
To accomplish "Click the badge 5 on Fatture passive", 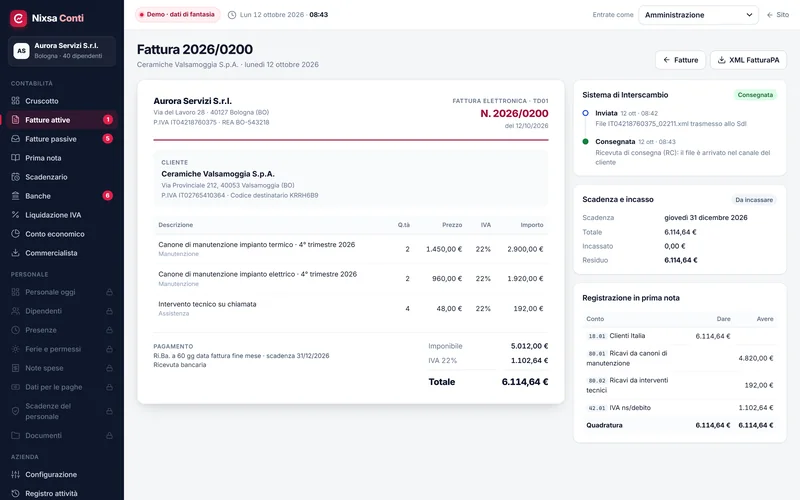I will pos(108,139).
